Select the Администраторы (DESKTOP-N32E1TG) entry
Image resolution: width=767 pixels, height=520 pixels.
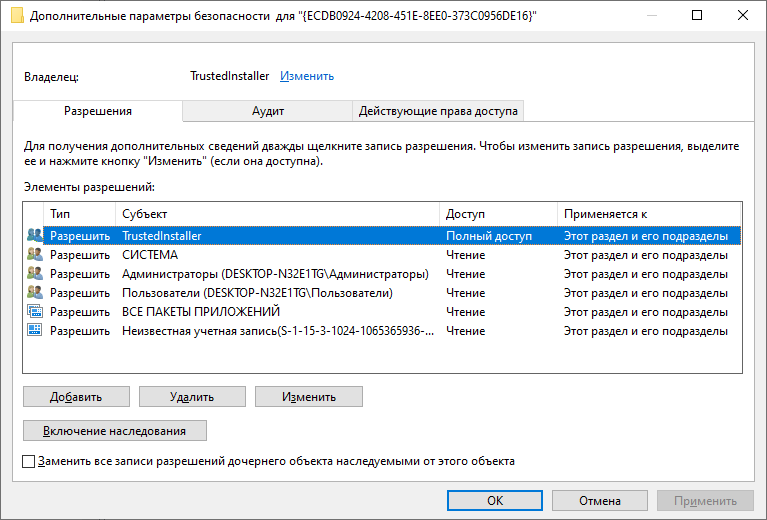pyautogui.click(x=382, y=273)
